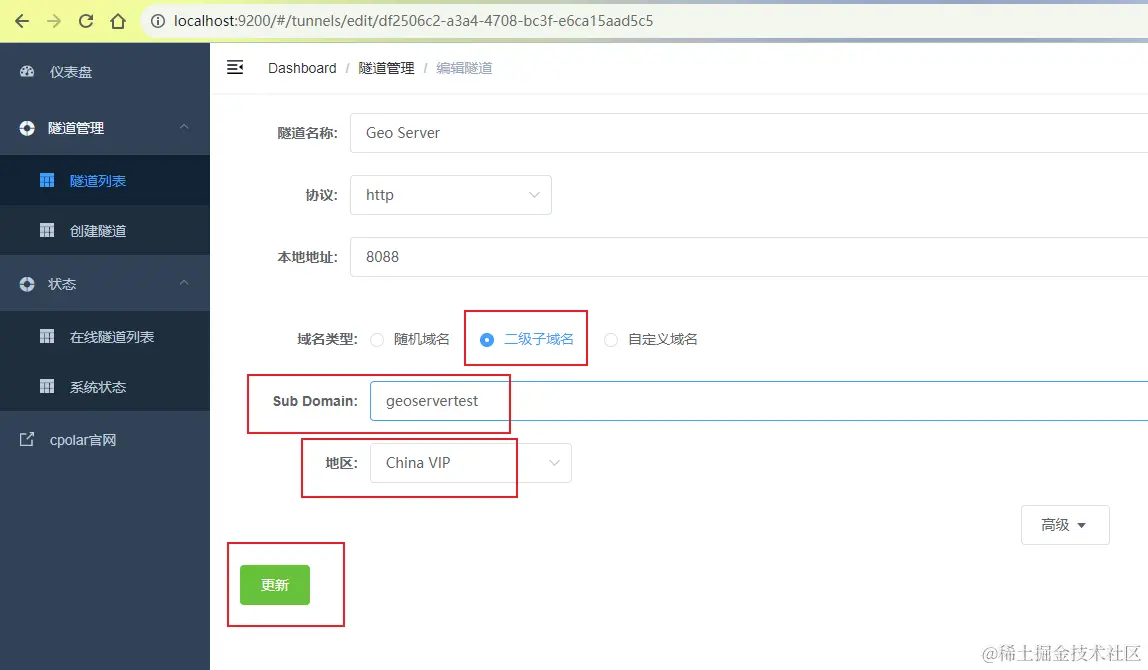Screen dimensions: 1148x670
Task: Click the browser back arrow
Action: (22, 21)
